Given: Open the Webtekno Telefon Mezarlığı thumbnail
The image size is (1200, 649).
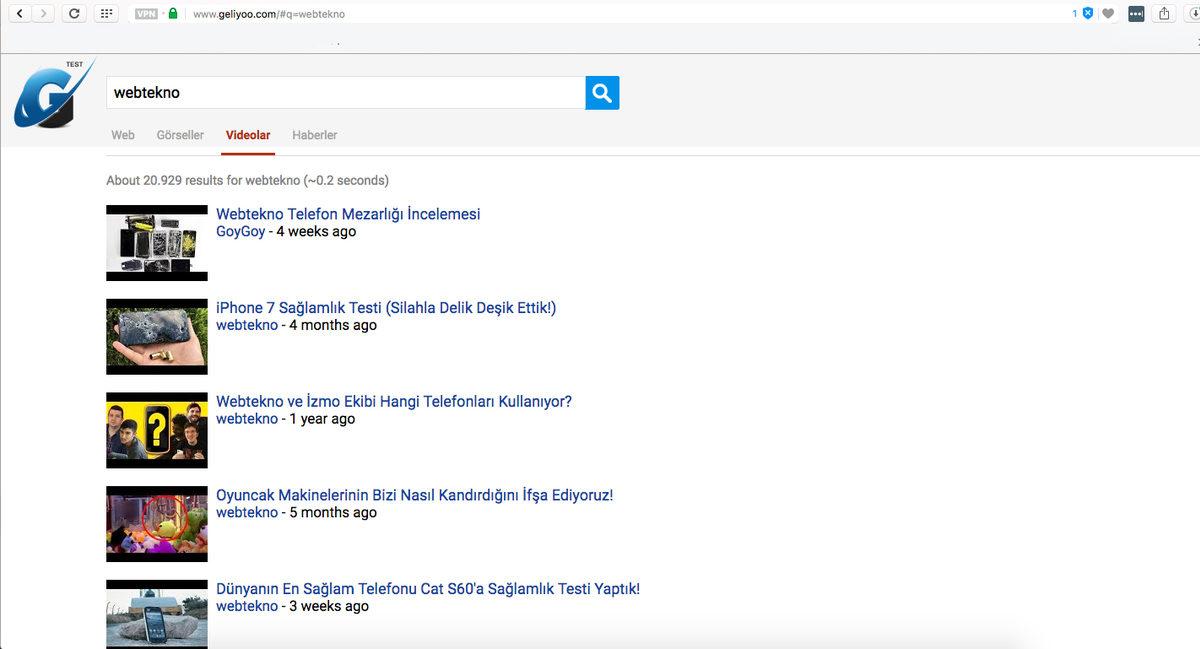Looking at the screenshot, I should [156, 242].
